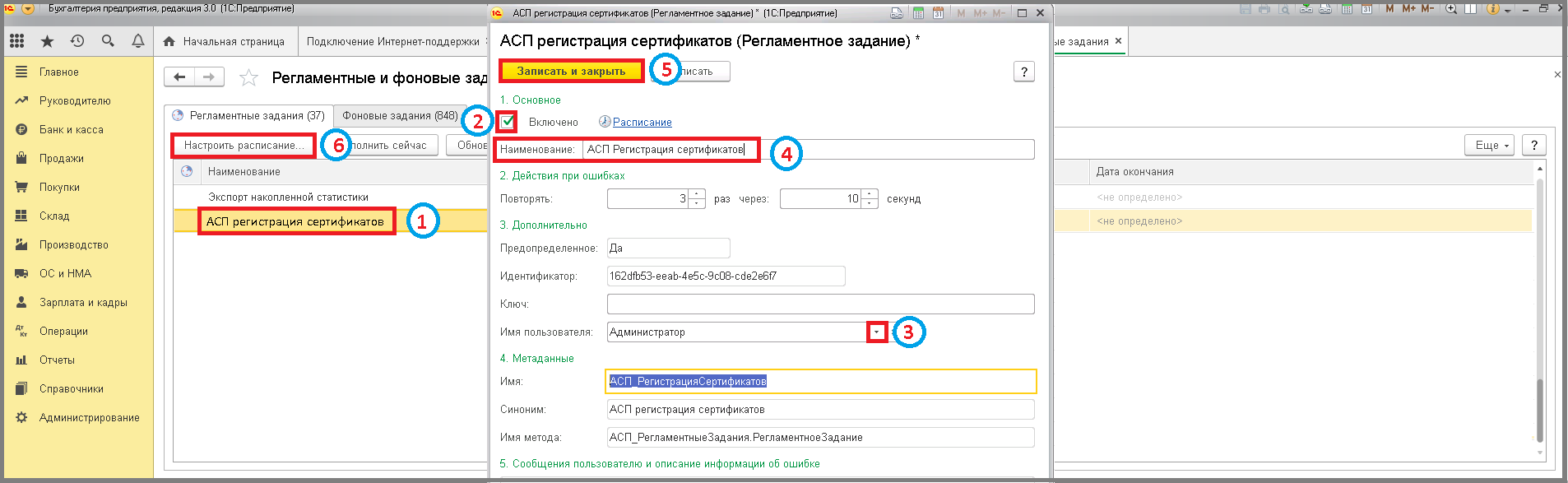Click the Идентификатор field
The image size is (1568, 483).
[x=726, y=276]
